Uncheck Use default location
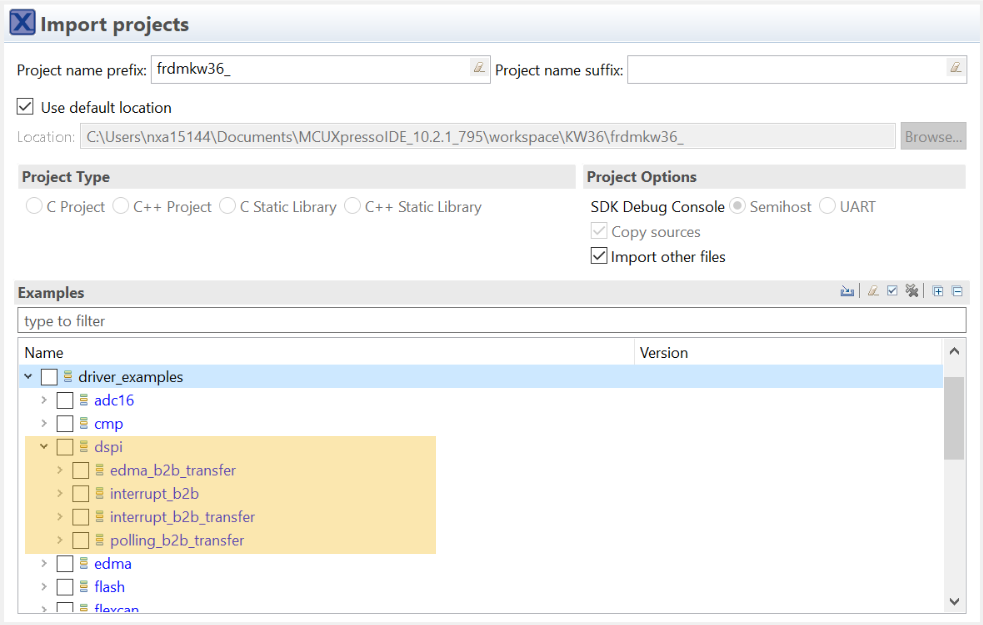Screen dimensions: 983x625 (25, 107)
